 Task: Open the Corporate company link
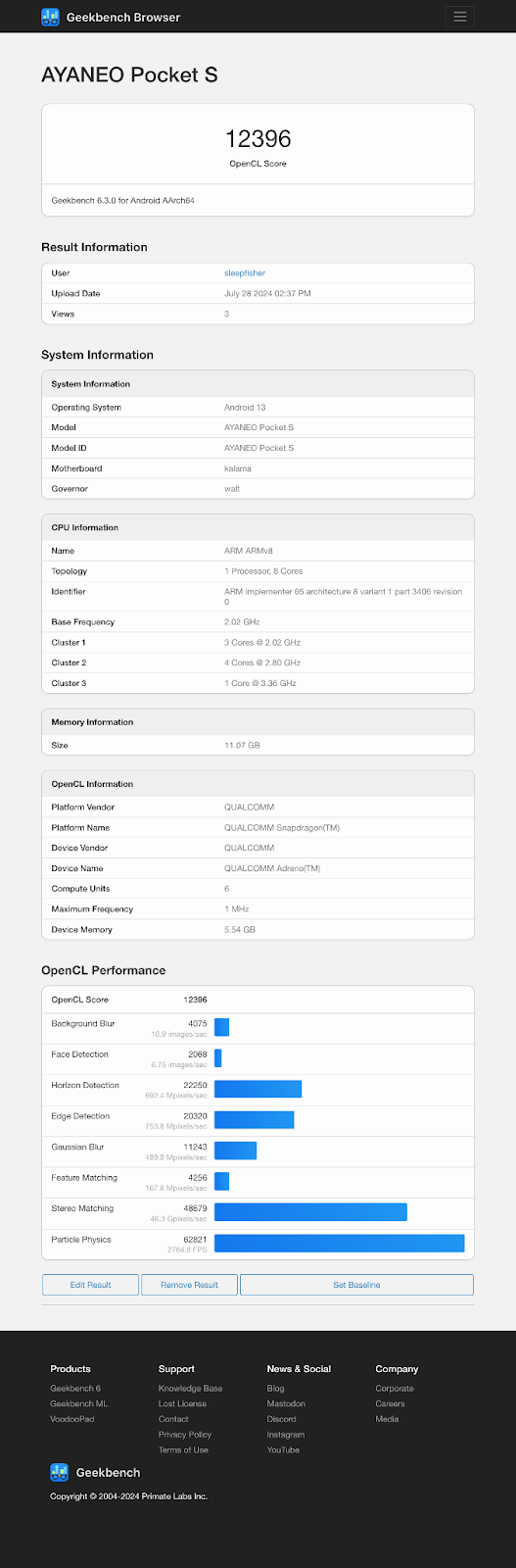395,1389
